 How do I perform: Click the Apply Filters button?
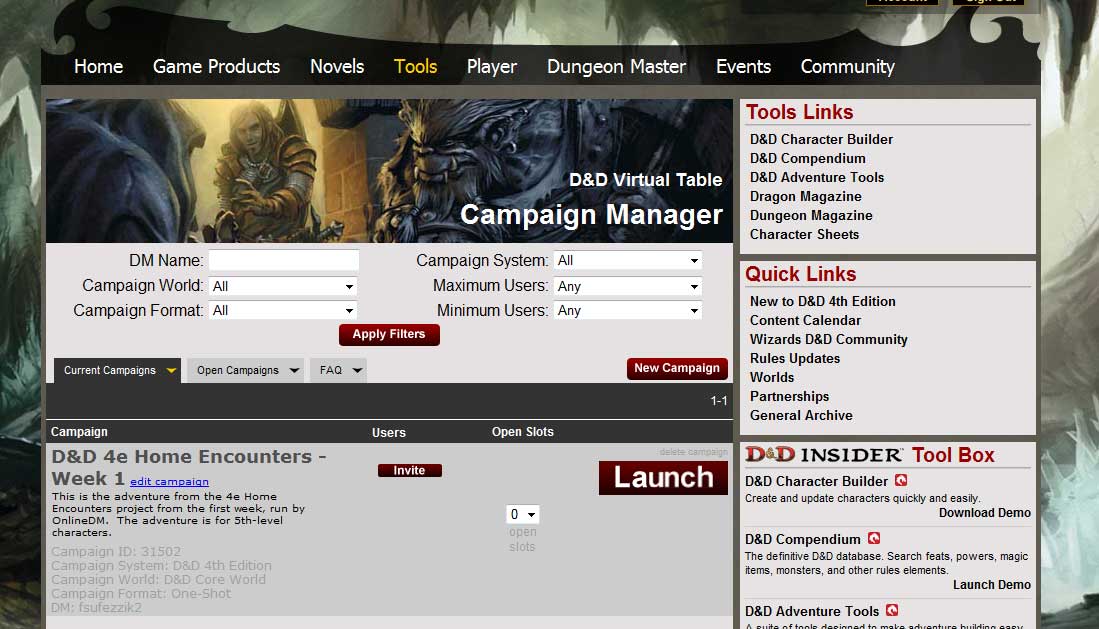(x=389, y=334)
